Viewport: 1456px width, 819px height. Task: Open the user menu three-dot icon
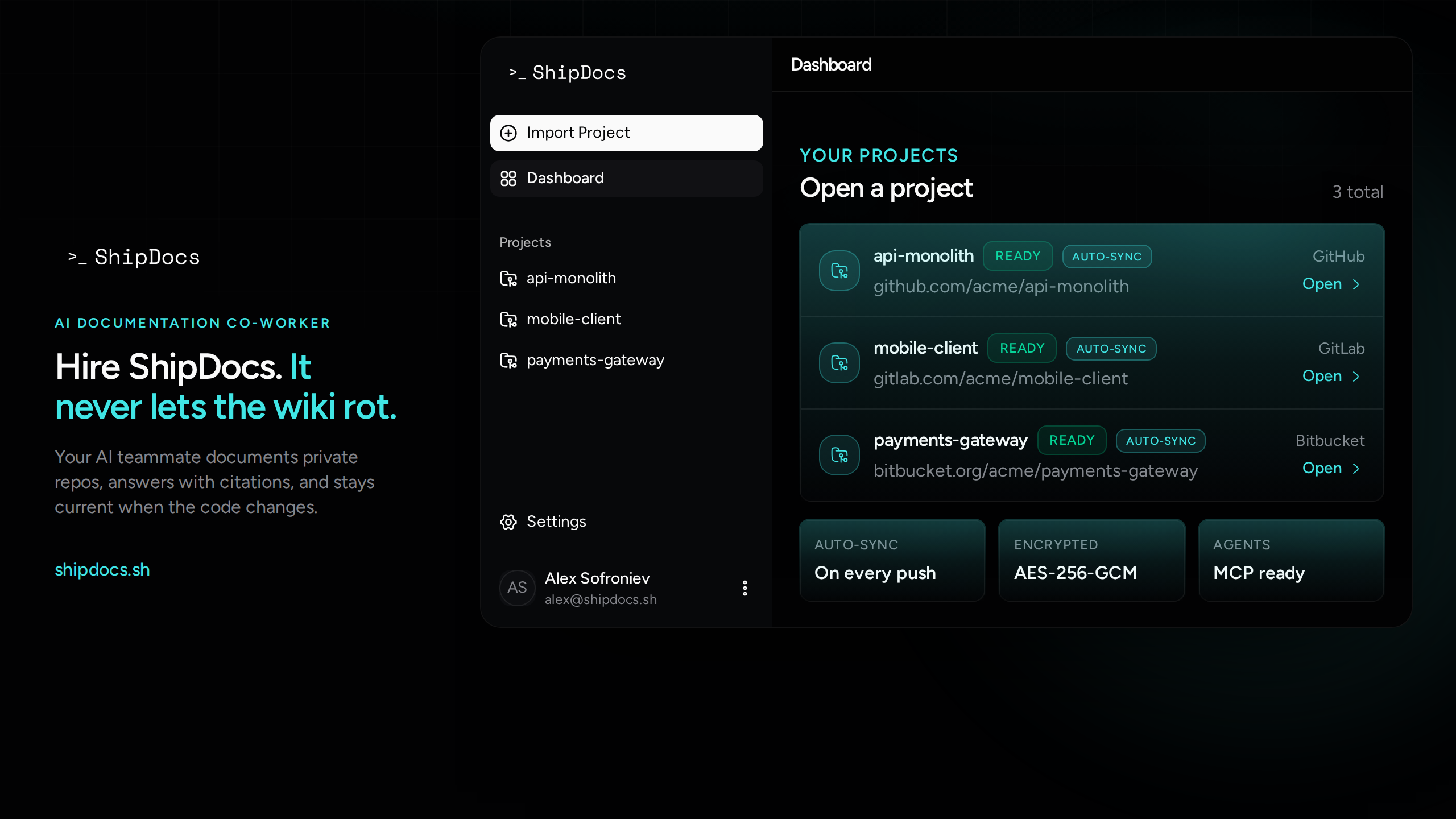744,588
